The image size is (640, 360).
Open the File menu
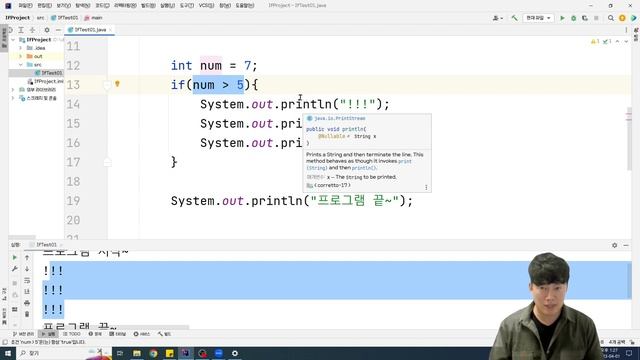coord(25,6)
